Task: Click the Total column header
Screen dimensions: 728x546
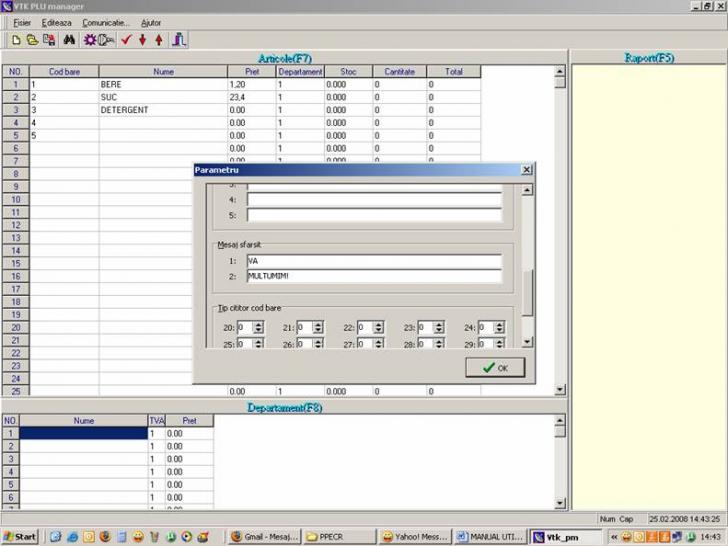Action: (454, 72)
